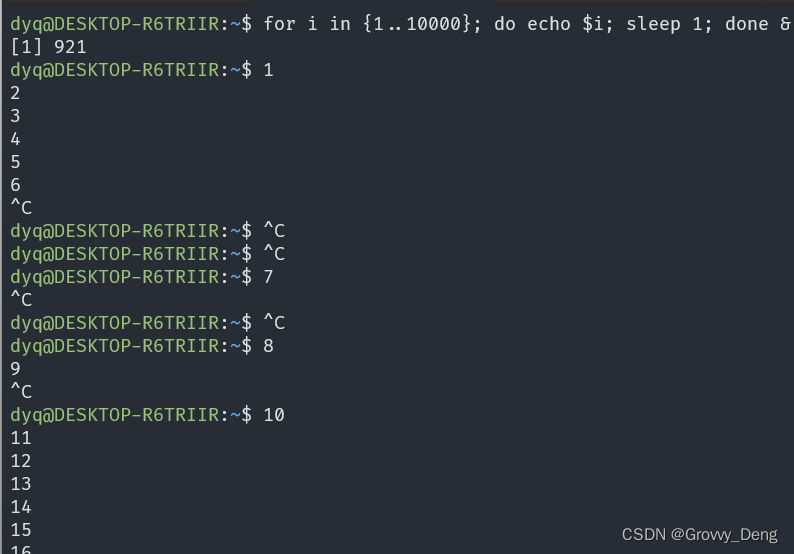Click the standalone ^C directly below 9
794x554 pixels.
click(x=21, y=391)
